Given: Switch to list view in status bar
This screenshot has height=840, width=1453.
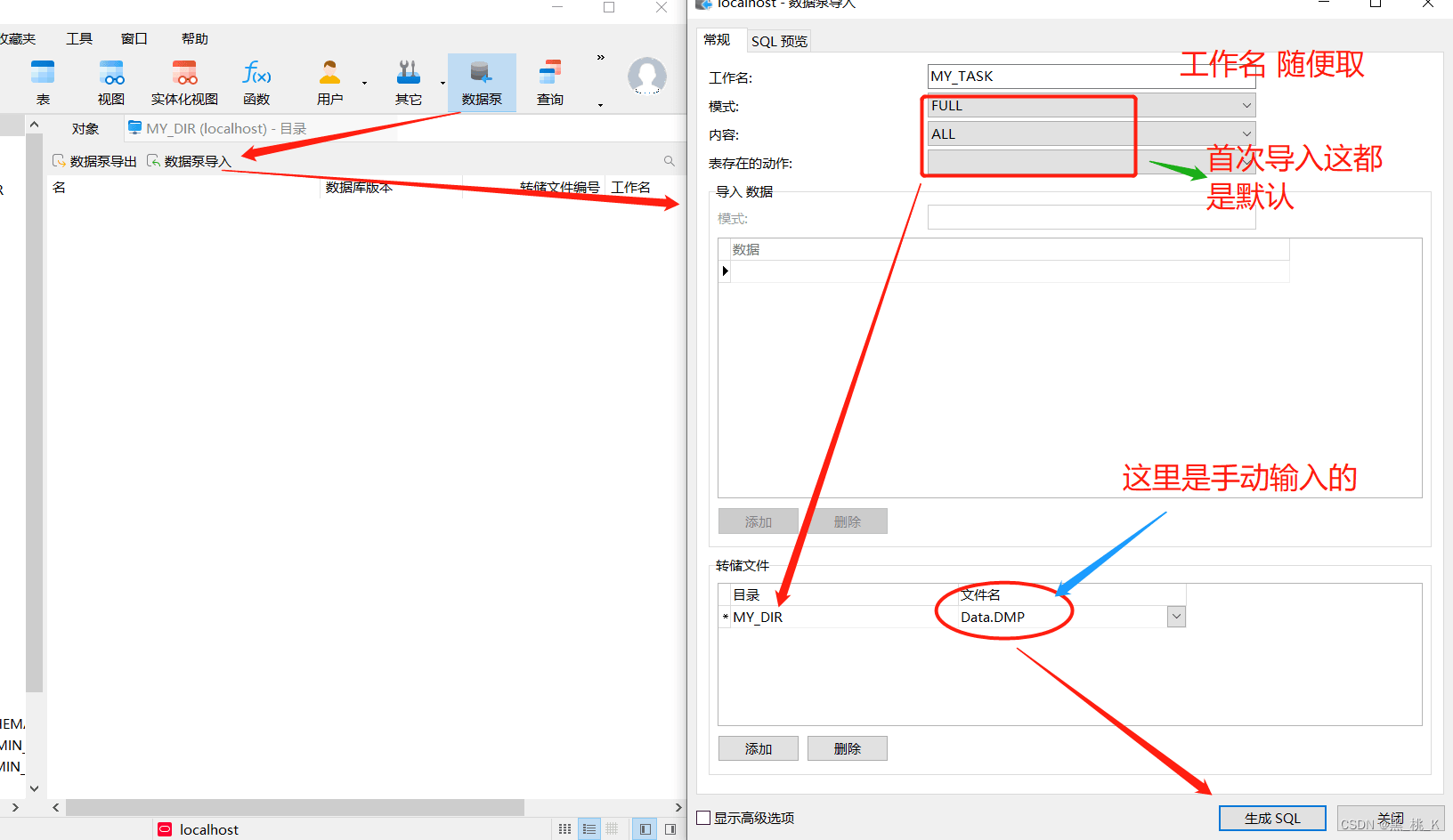Looking at the screenshot, I should [x=589, y=829].
